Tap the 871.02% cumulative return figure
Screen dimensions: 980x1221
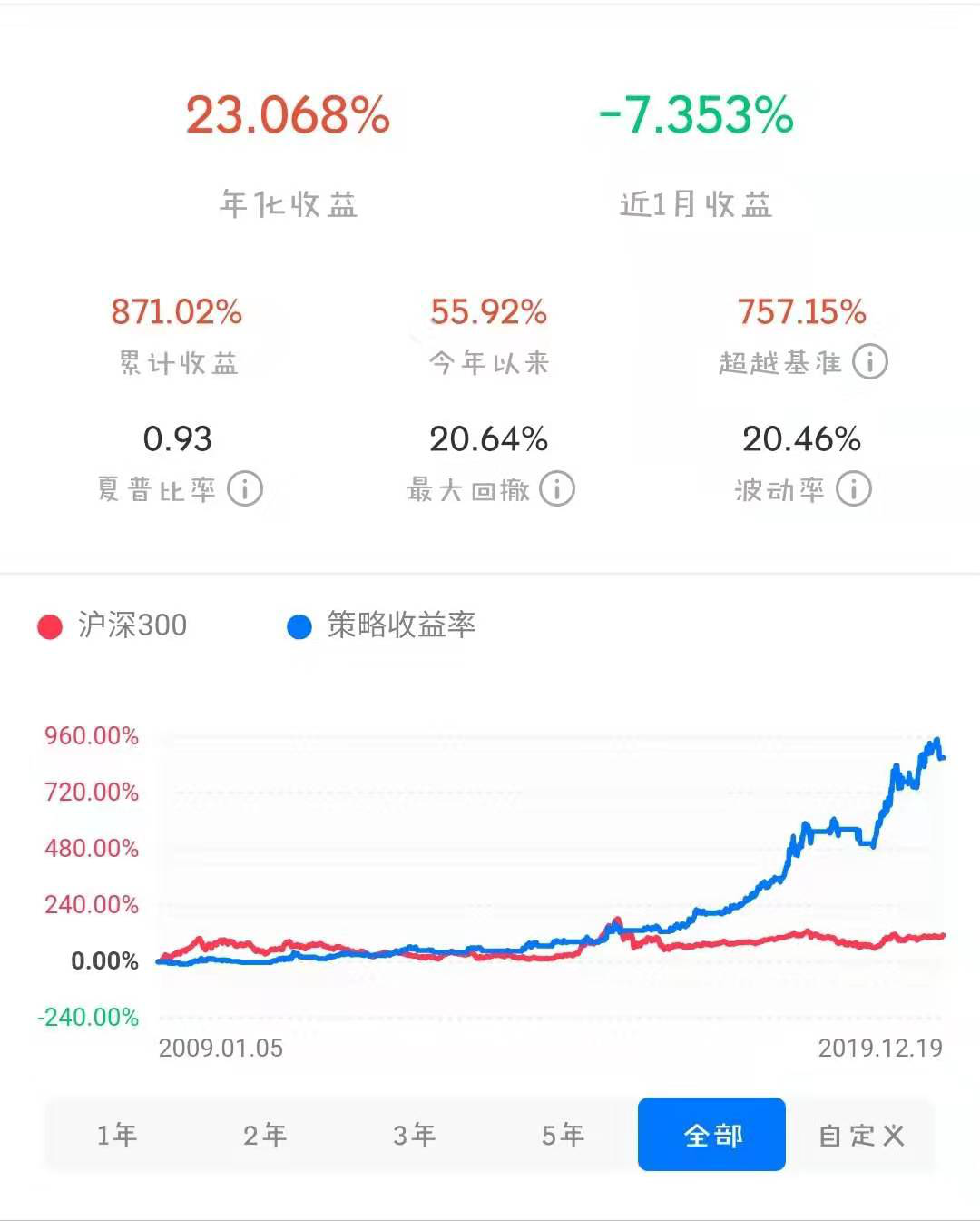click(177, 312)
